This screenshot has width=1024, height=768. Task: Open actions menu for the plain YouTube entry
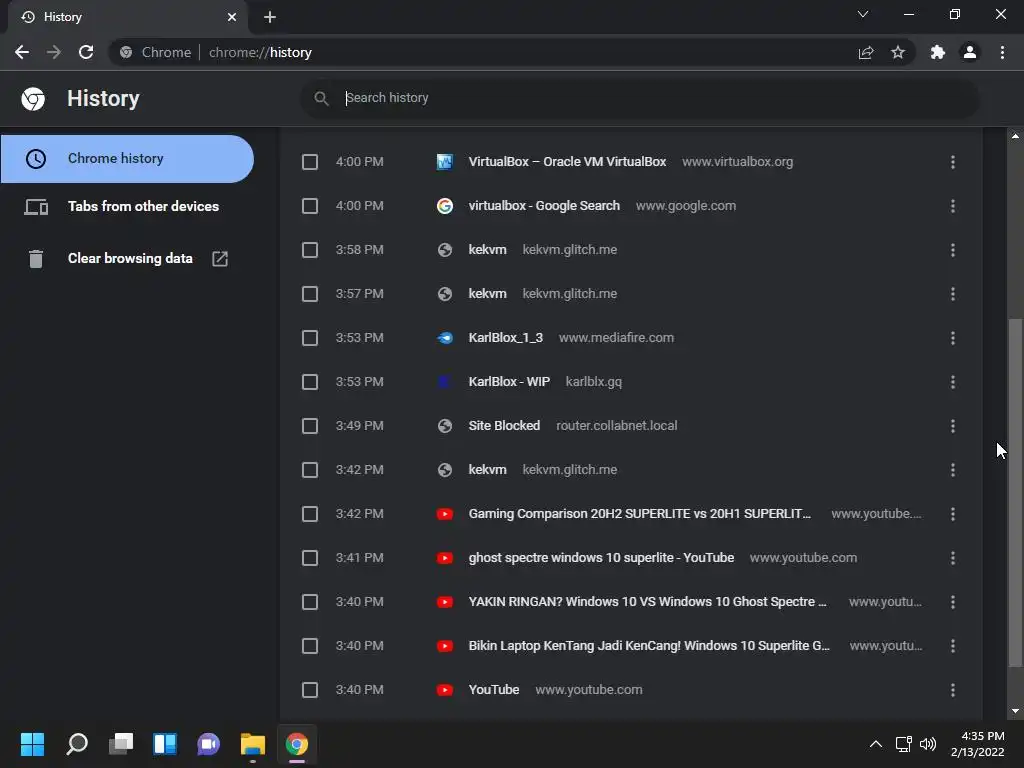pos(953,690)
